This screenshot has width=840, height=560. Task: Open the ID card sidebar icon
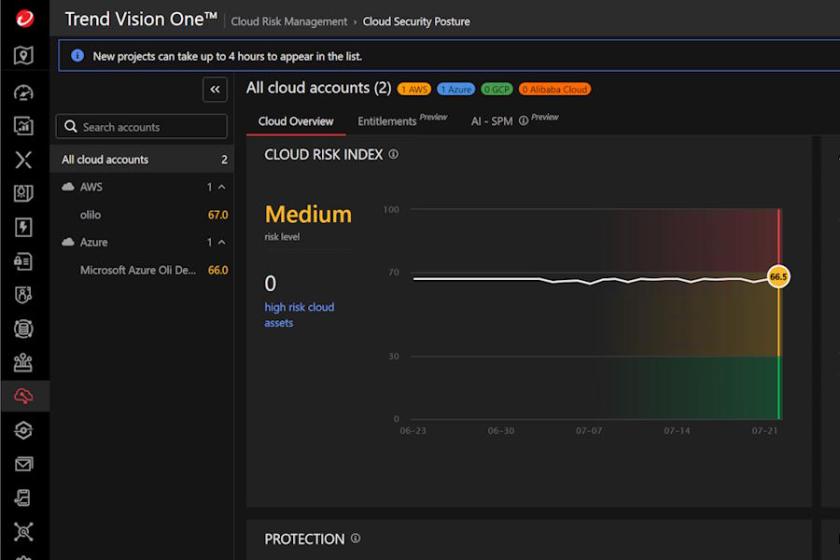[24, 261]
